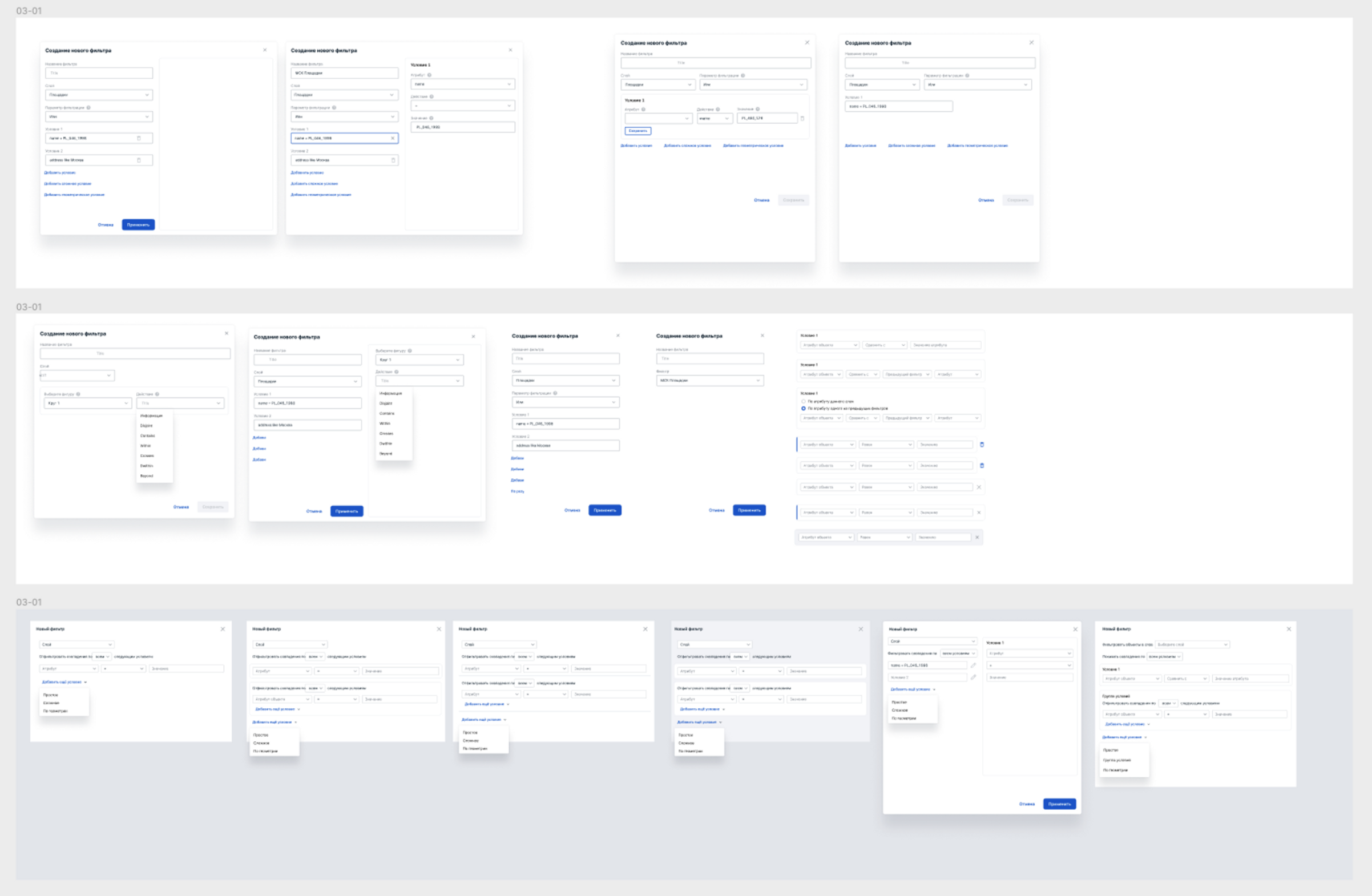Image resolution: width=1372 pixels, height=896 pixels.
Task: Clear the highlighted name = PL_046_1998 condition field
Action: pos(393,138)
